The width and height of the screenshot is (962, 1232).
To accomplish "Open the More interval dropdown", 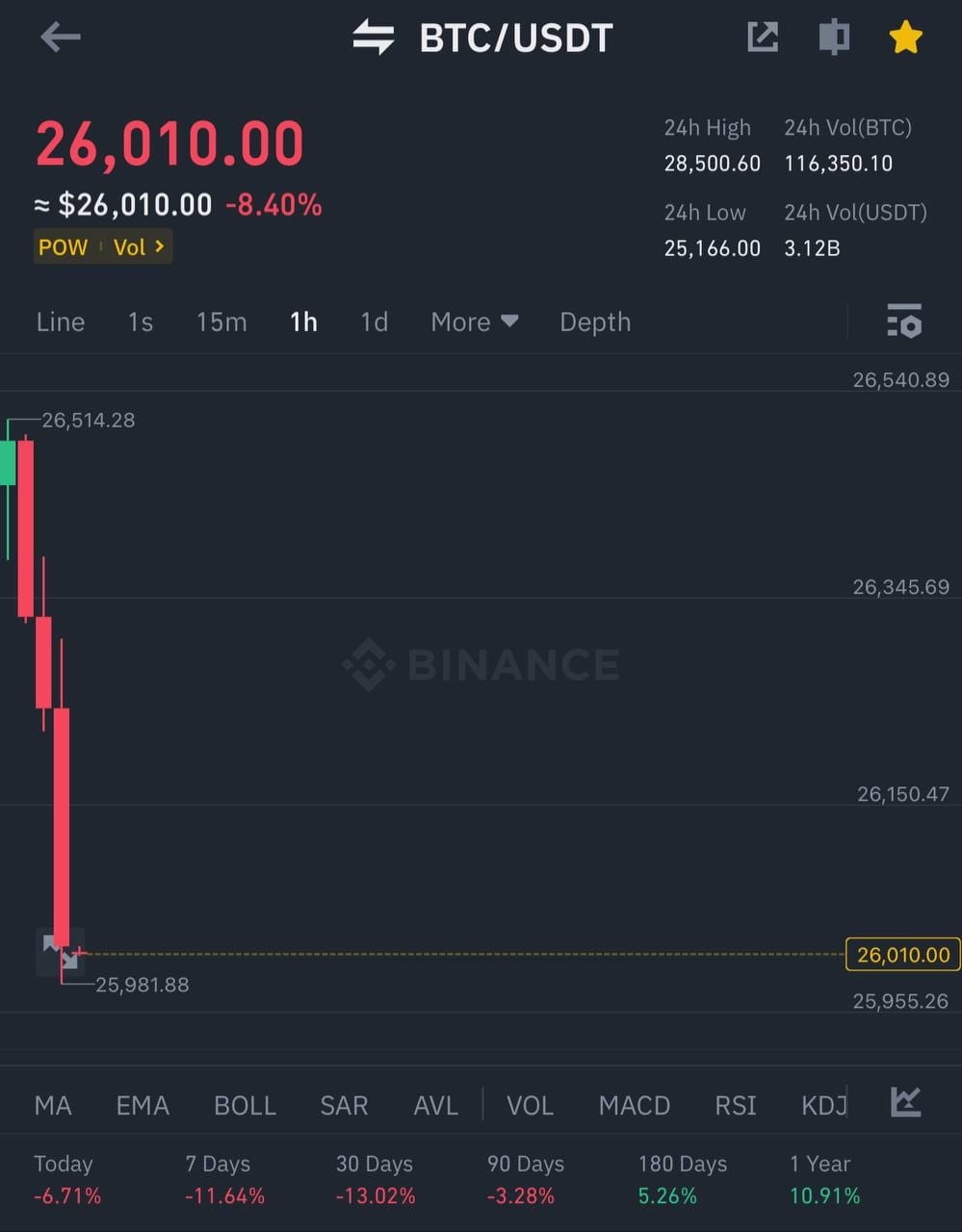I will 474,321.
